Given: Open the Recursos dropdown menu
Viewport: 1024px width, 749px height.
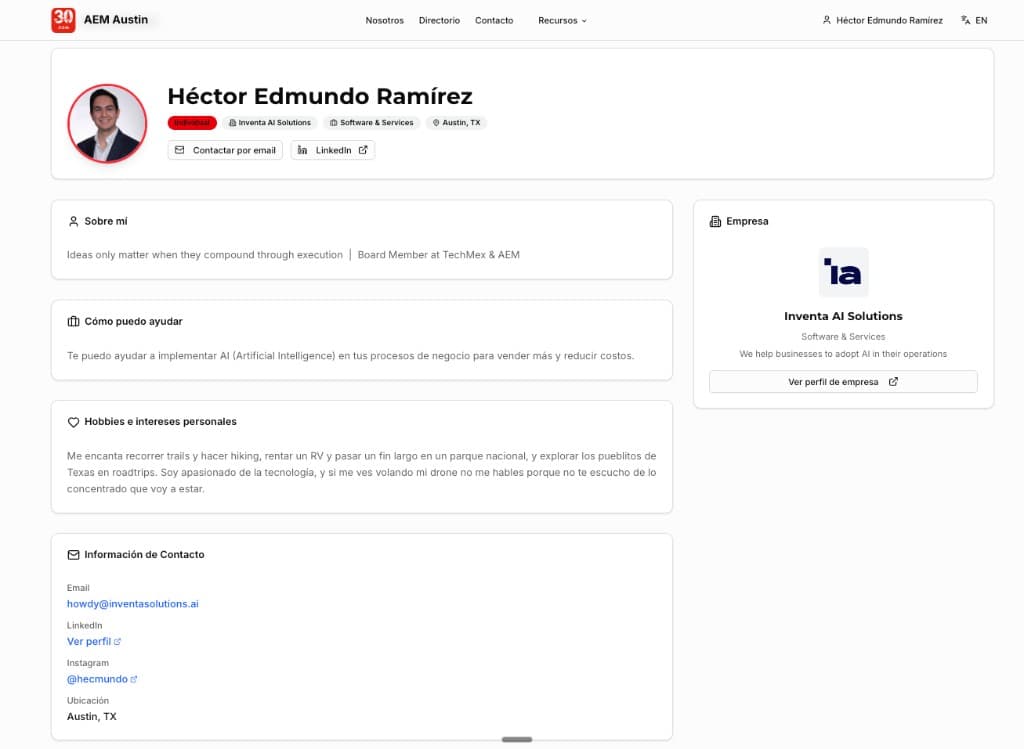Looking at the screenshot, I should pos(562,19).
